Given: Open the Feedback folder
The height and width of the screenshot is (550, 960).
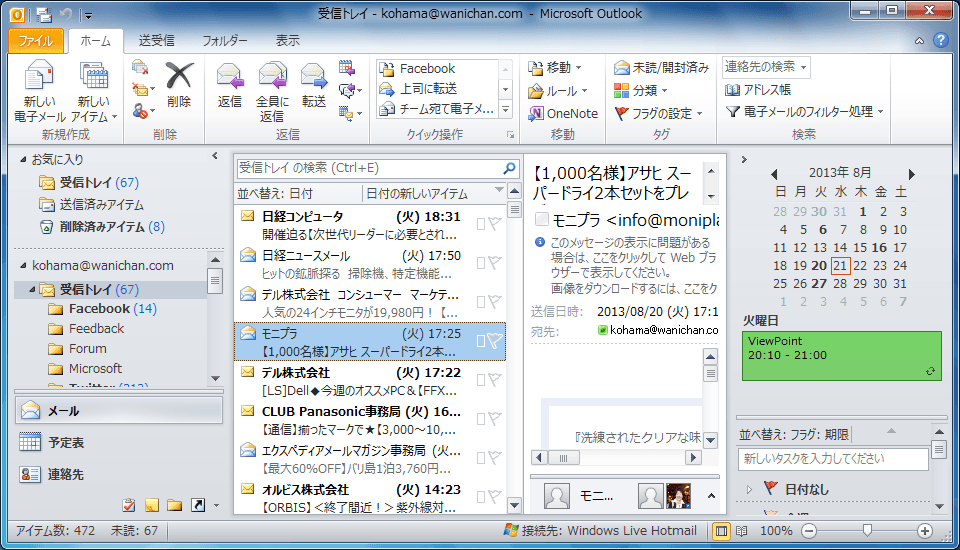Looking at the screenshot, I should pyautogui.click(x=86, y=329).
